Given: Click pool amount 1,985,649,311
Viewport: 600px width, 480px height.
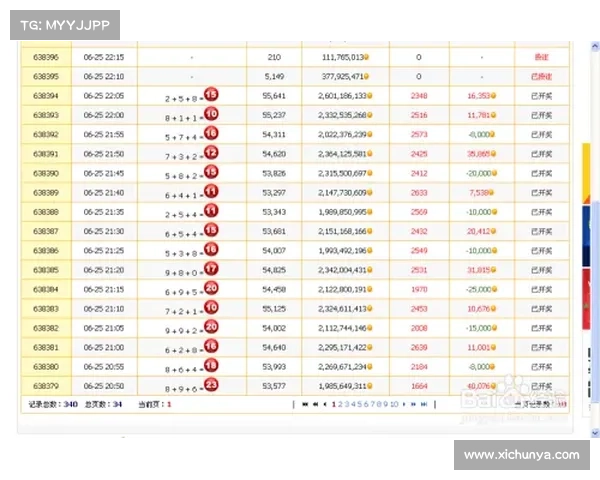Looking at the screenshot, I should (342, 386).
